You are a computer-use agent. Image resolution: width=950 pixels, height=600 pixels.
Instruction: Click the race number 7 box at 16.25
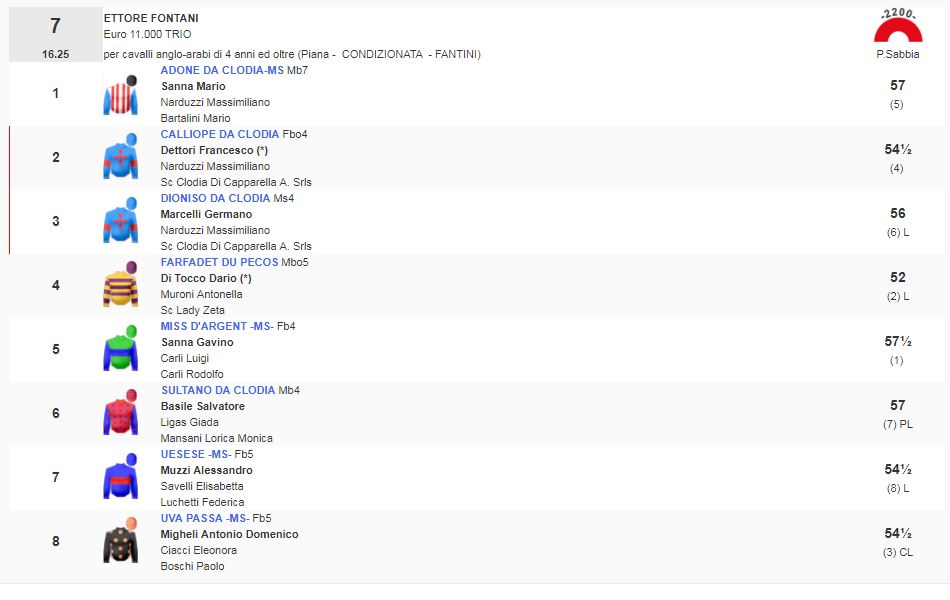click(56, 35)
